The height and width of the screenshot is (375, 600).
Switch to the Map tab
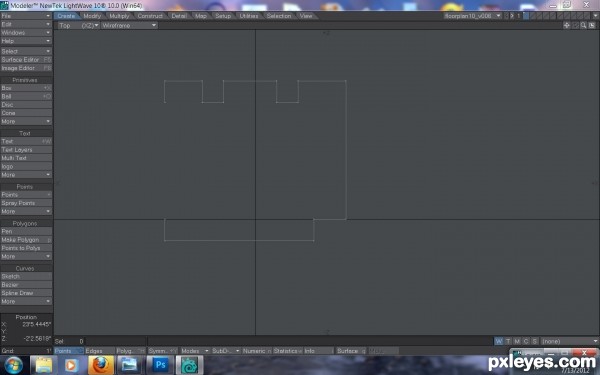click(x=201, y=16)
